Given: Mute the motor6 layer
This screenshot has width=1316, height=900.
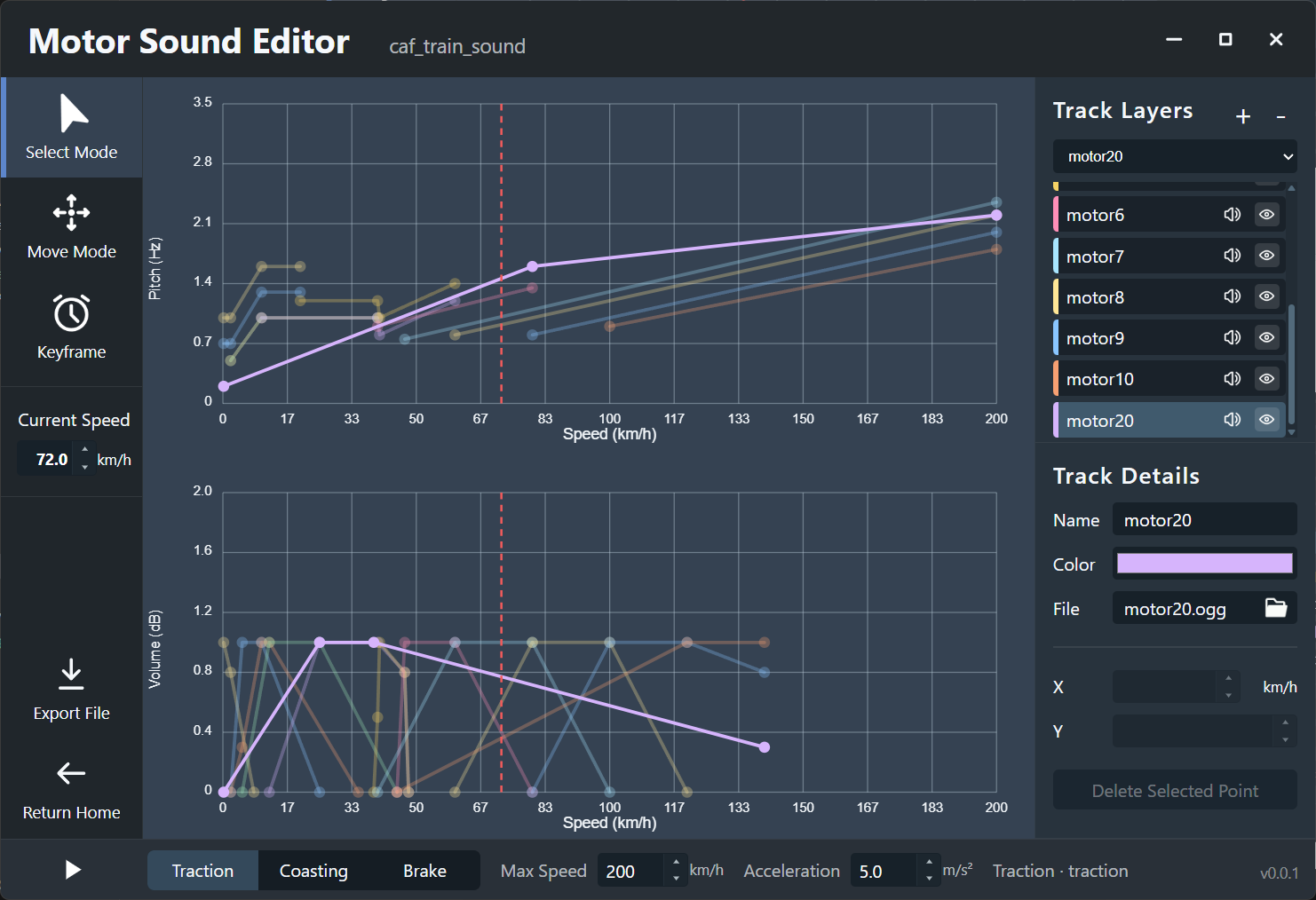Looking at the screenshot, I should coord(1233,214).
